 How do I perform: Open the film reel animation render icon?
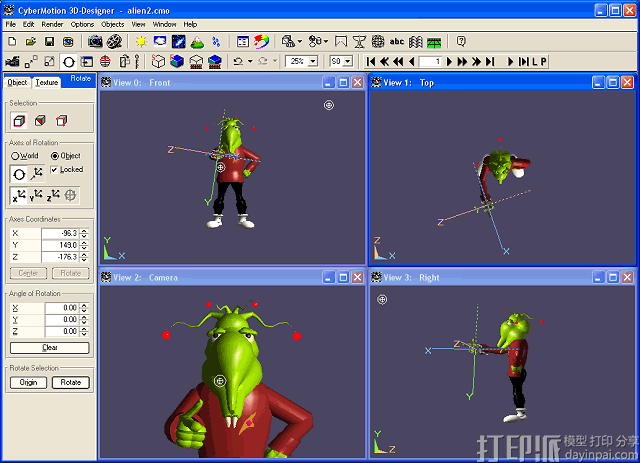click(x=115, y=42)
